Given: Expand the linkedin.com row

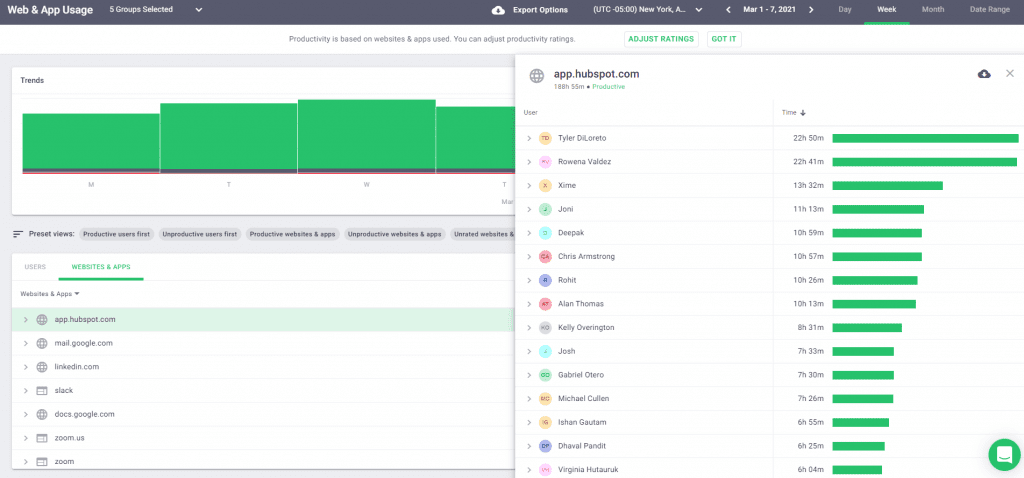Looking at the screenshot, I should 25,367.
